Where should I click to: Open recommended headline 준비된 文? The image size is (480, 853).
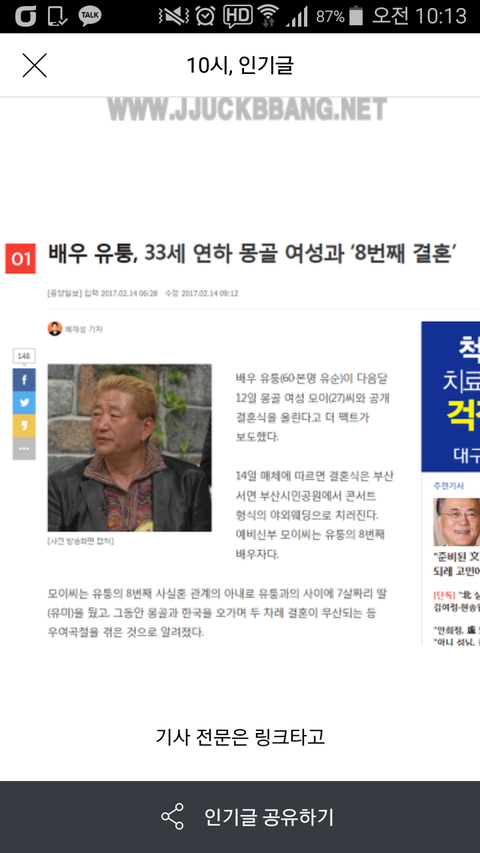coord(457,564)
